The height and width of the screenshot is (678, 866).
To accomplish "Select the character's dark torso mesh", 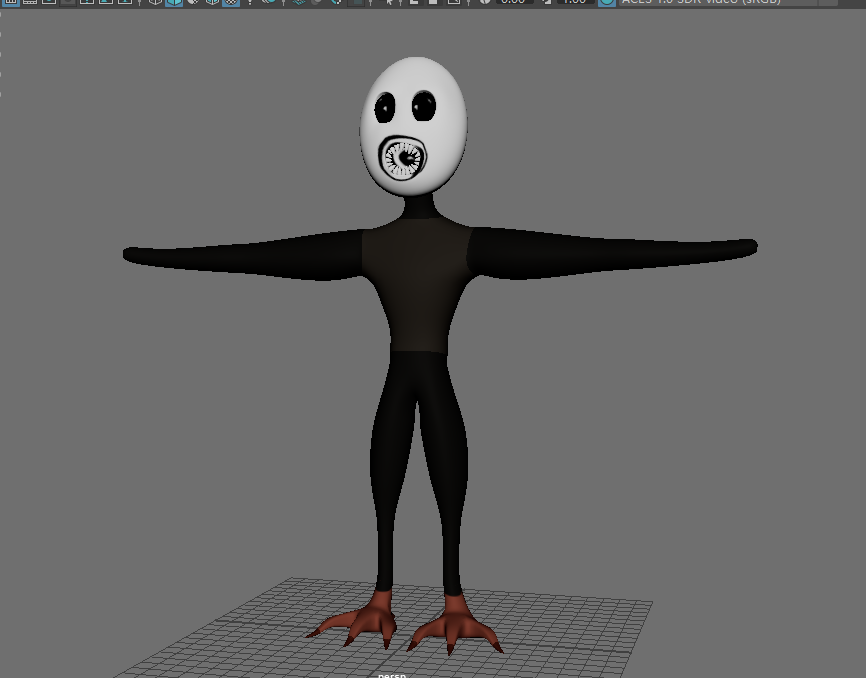I will (418, 284).
